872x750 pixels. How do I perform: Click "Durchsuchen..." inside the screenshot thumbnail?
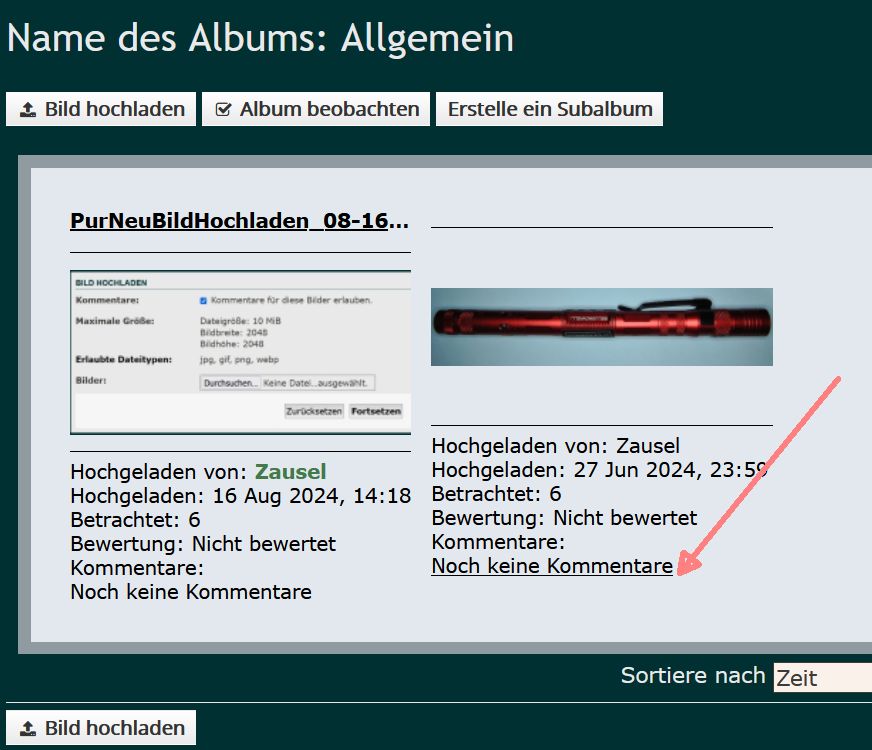point(230,383)
